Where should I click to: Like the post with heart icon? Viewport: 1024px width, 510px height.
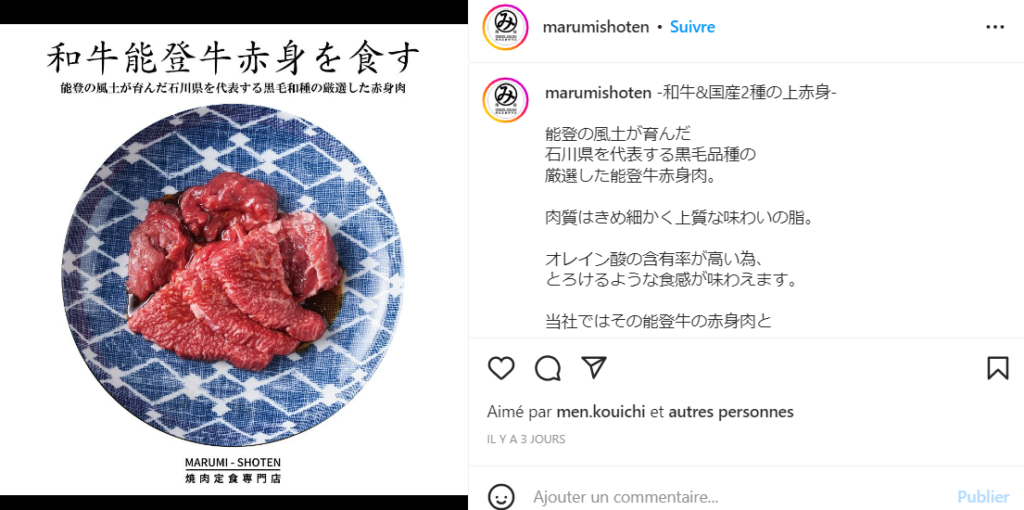coord(501,368)
